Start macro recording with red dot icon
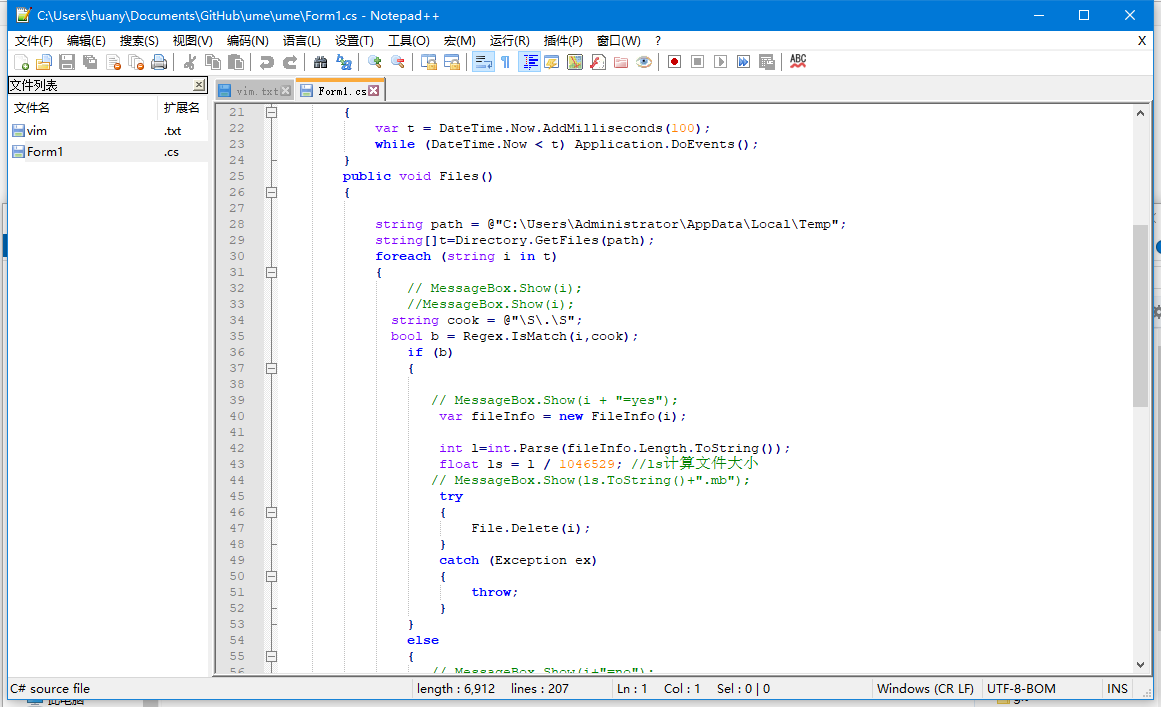This screenshot has width=1161, height=707. (674, 62)
